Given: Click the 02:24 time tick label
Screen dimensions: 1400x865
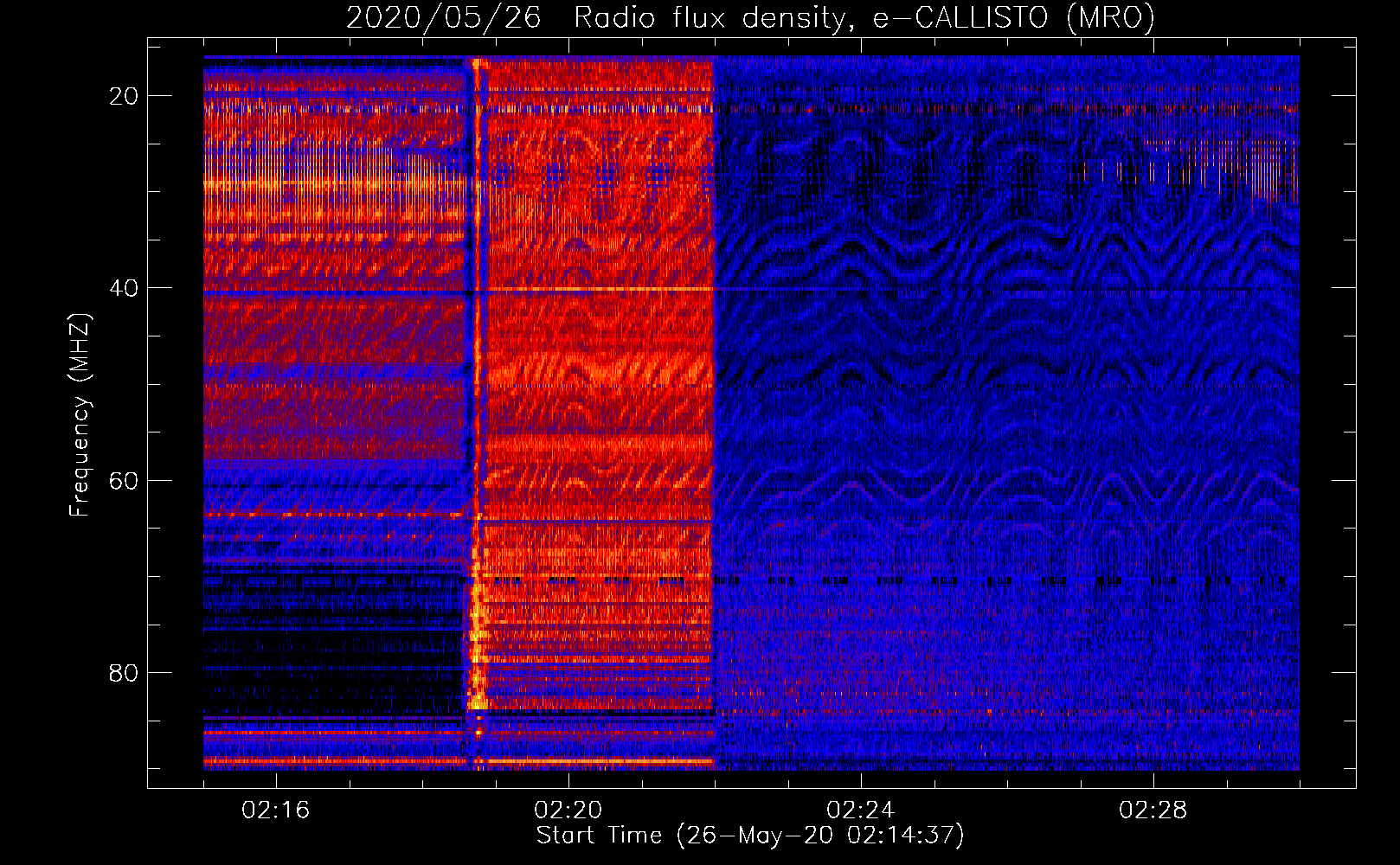Looking at the screenshot, I should click(x=861, y=811).
